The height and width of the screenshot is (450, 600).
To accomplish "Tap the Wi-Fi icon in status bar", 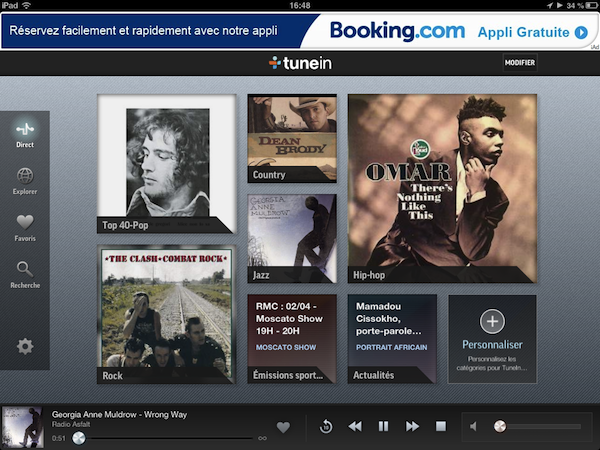I will (x=26, y=5).
